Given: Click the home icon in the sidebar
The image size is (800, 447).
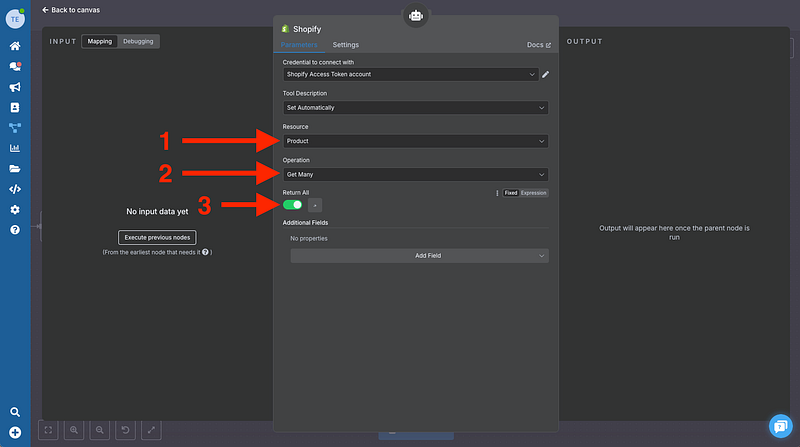Looking at the screenshot, I should coord(15,46).
